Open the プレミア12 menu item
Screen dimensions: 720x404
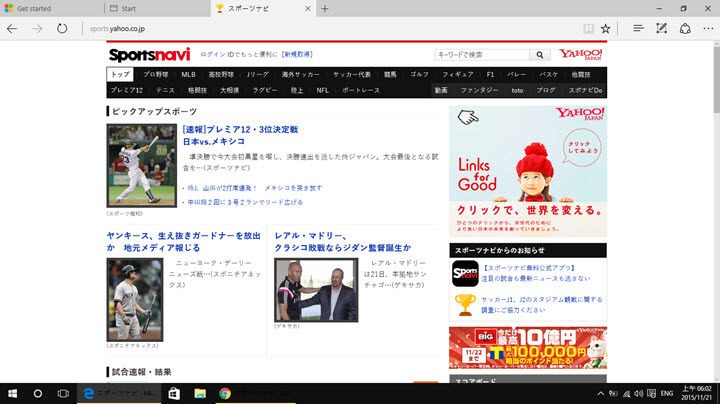[127, 90]
